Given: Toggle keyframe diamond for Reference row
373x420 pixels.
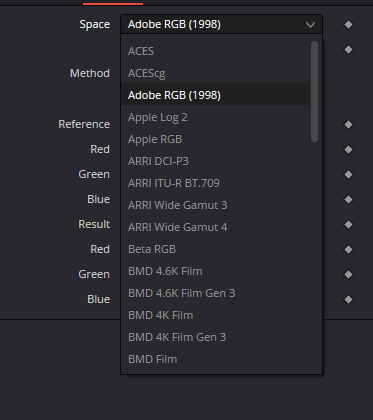Looking at the screenshot, I should [348, 124].
